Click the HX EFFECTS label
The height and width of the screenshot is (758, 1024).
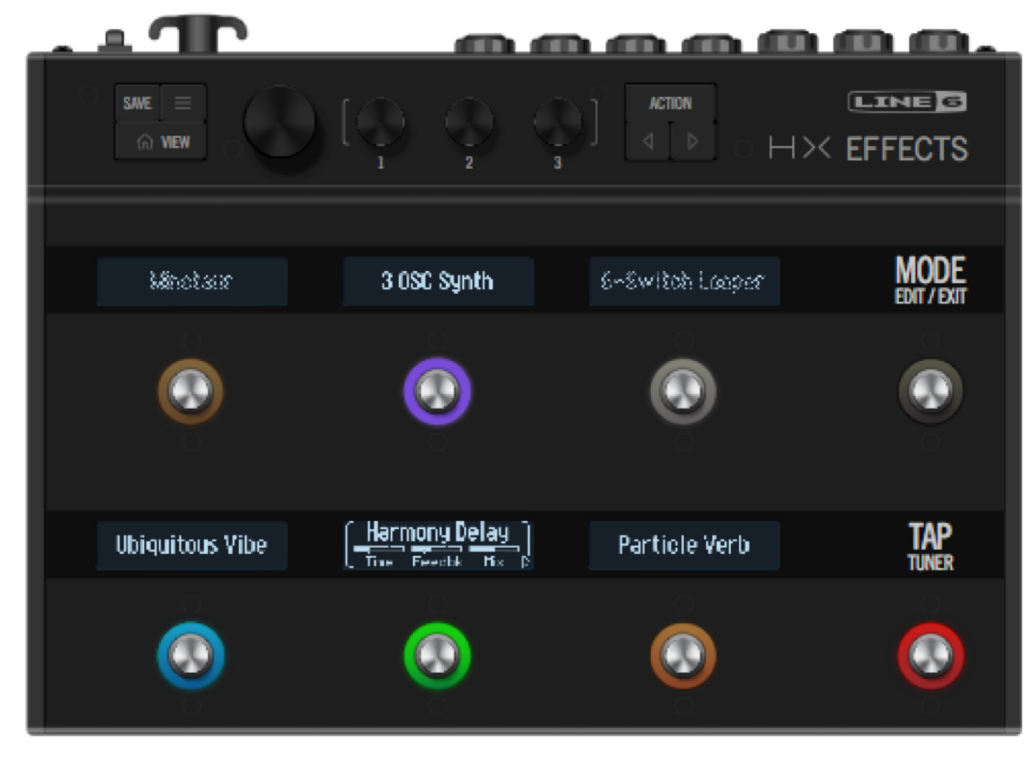[x=869, y=149]
